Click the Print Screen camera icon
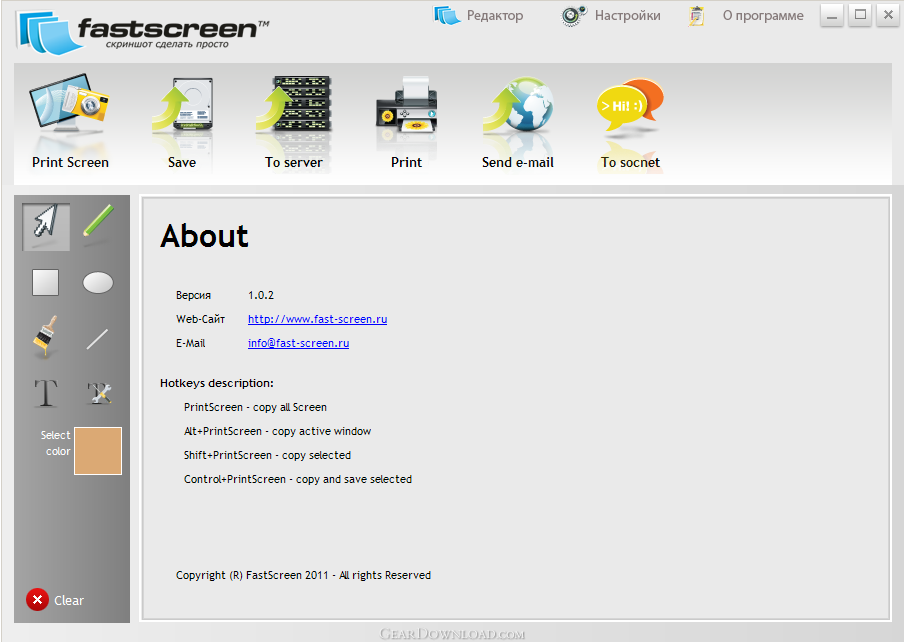The width and height of the screenshot is (904, 642). click(70, 104)
